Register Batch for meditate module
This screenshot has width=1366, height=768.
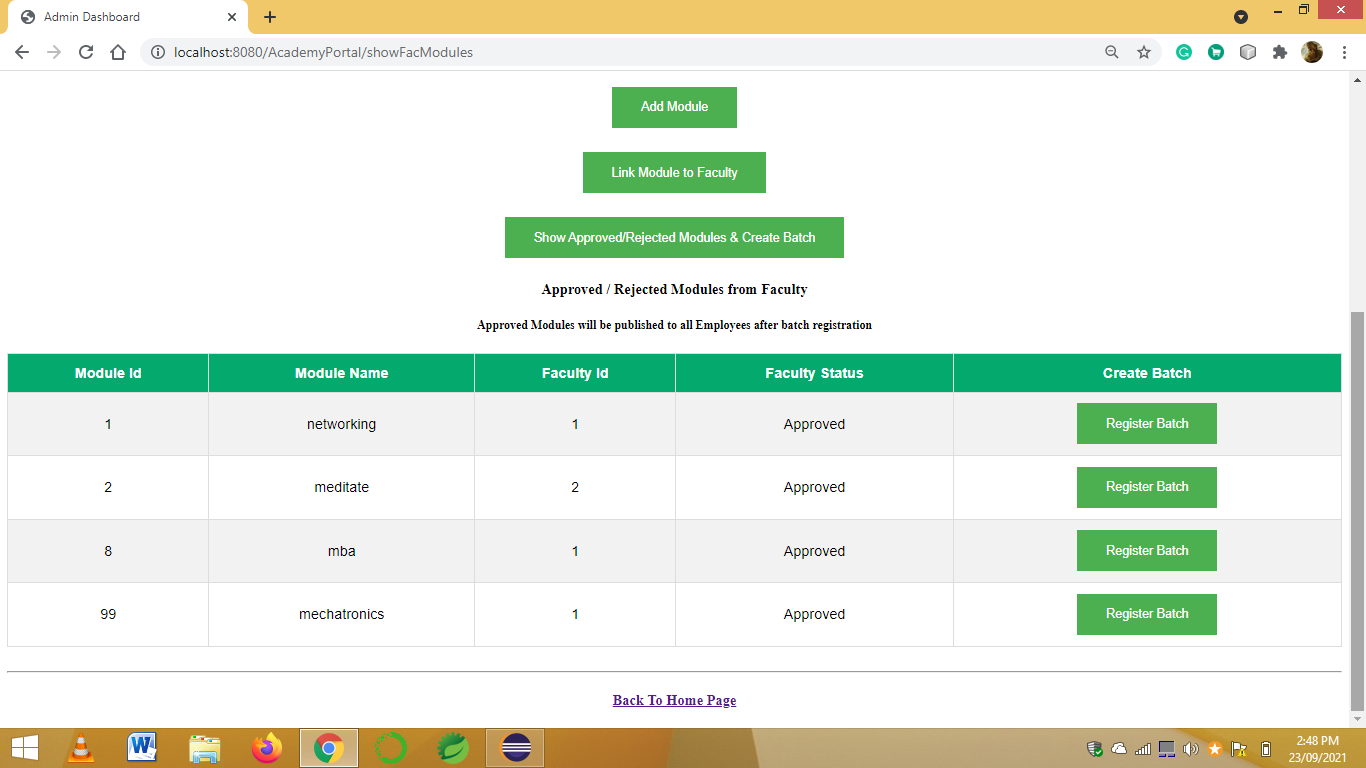1147,487
